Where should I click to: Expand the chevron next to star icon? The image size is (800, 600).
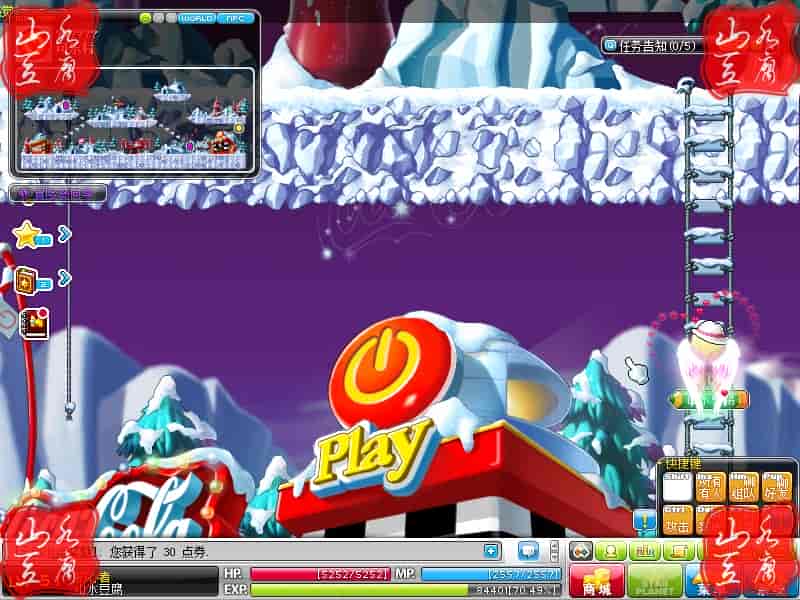point(64,234)
